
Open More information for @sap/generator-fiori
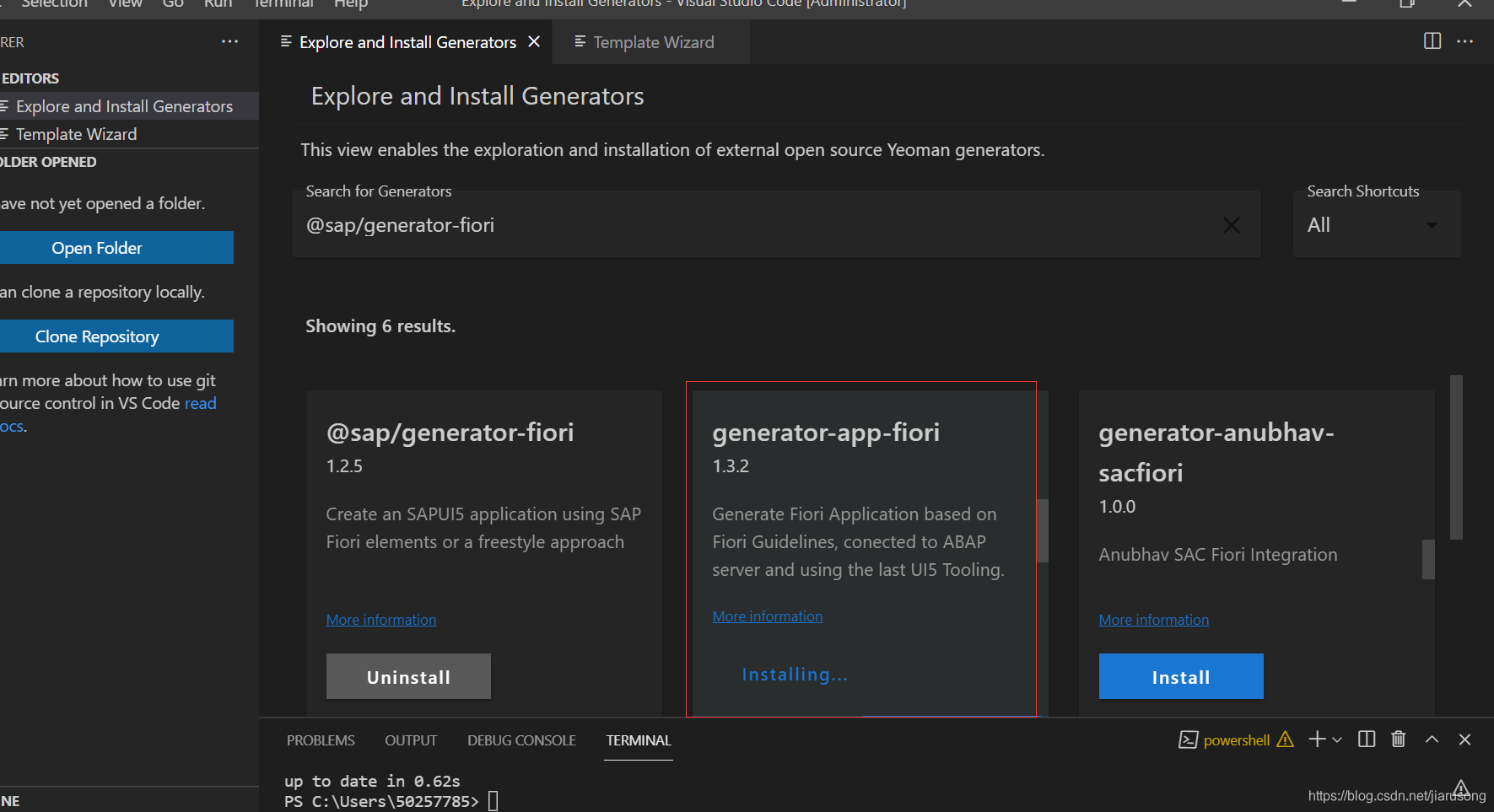(x=381, y=620)
